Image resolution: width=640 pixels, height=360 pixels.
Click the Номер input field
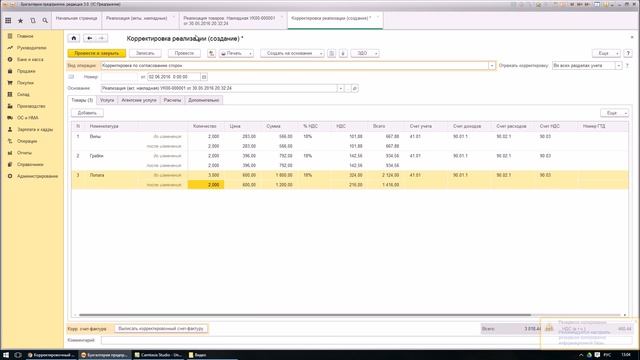click(119, 77)
